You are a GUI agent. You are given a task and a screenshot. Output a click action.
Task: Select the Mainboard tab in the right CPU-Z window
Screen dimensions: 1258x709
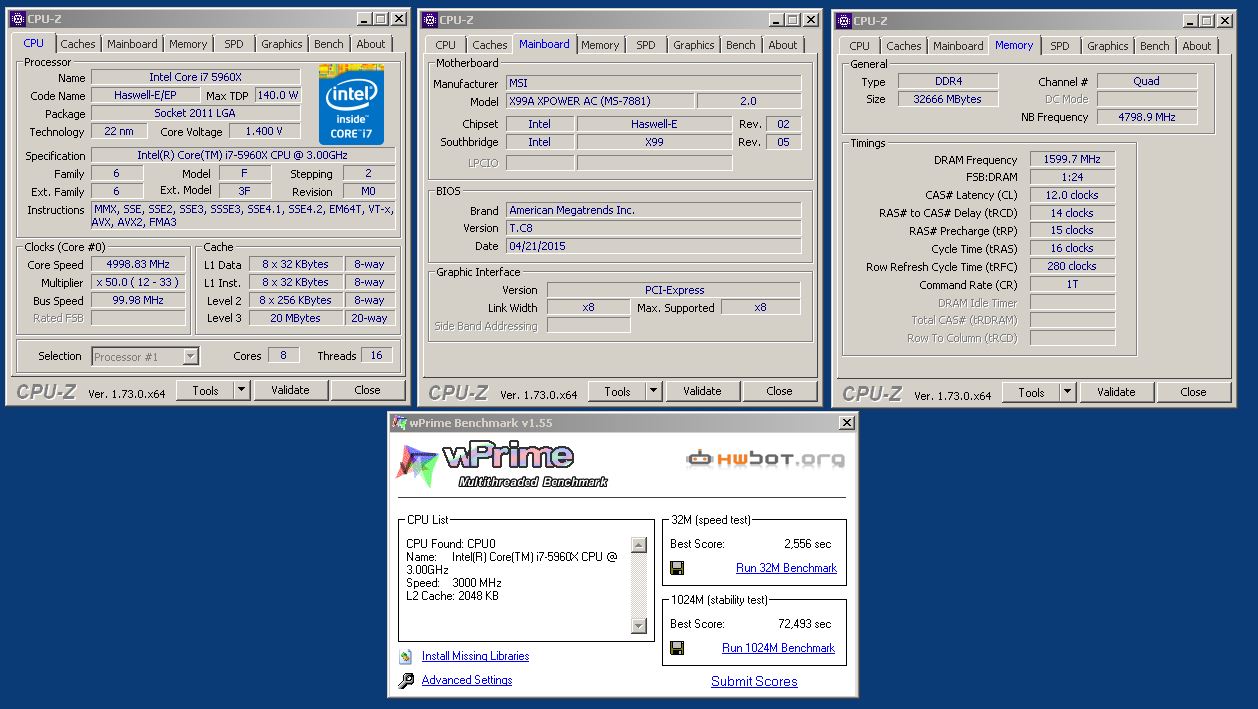point(957,46)
